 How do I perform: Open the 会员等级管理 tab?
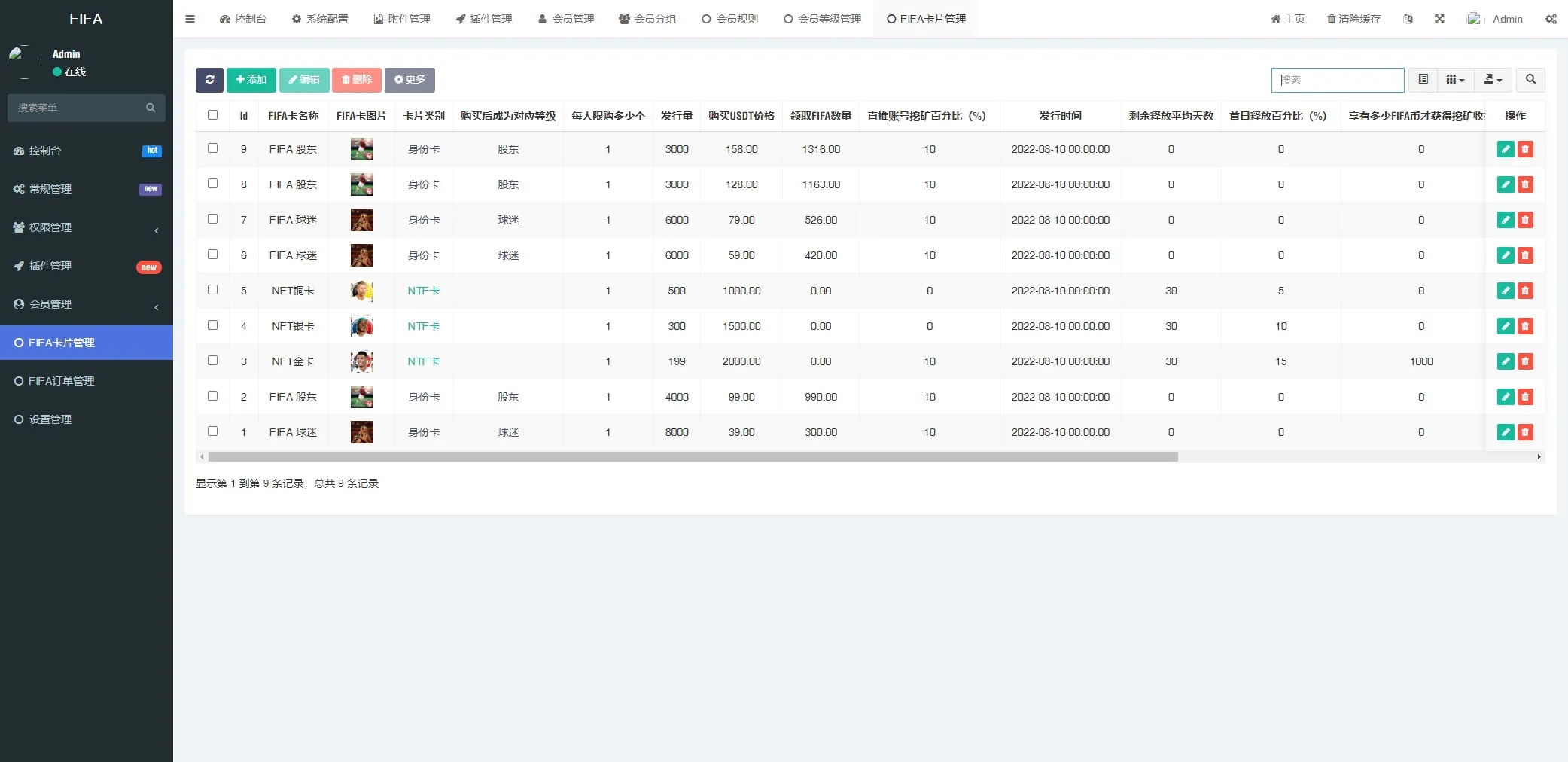point(822,19)
